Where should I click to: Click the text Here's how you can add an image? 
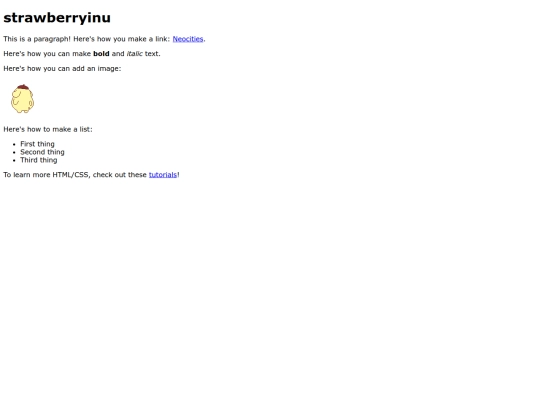click(62, 69)
